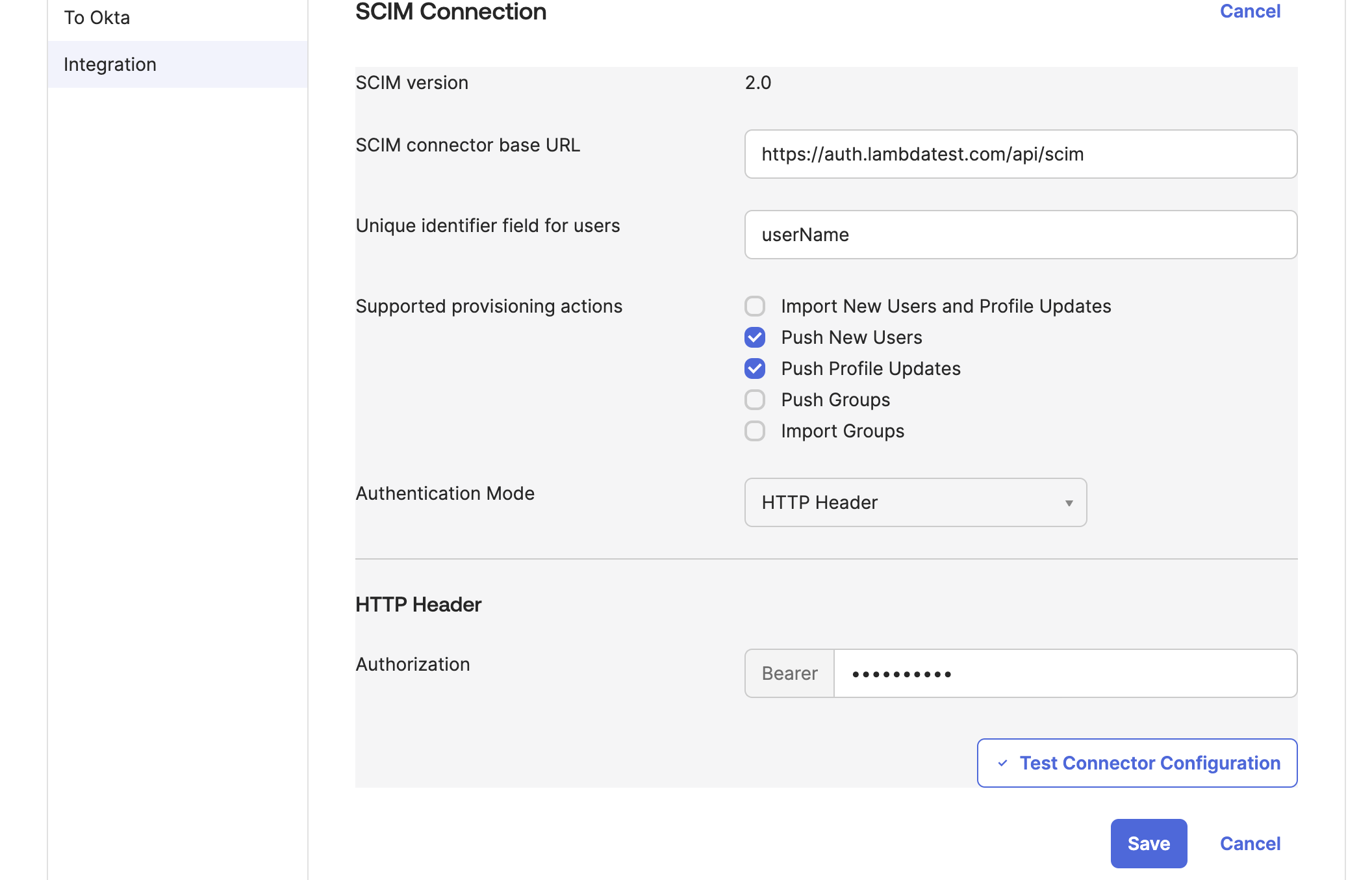Click the bottom Cancel link beside Save
The height and width of the screenshot is (880, 1372).
pyautogui.click(x=1250, y=844)
